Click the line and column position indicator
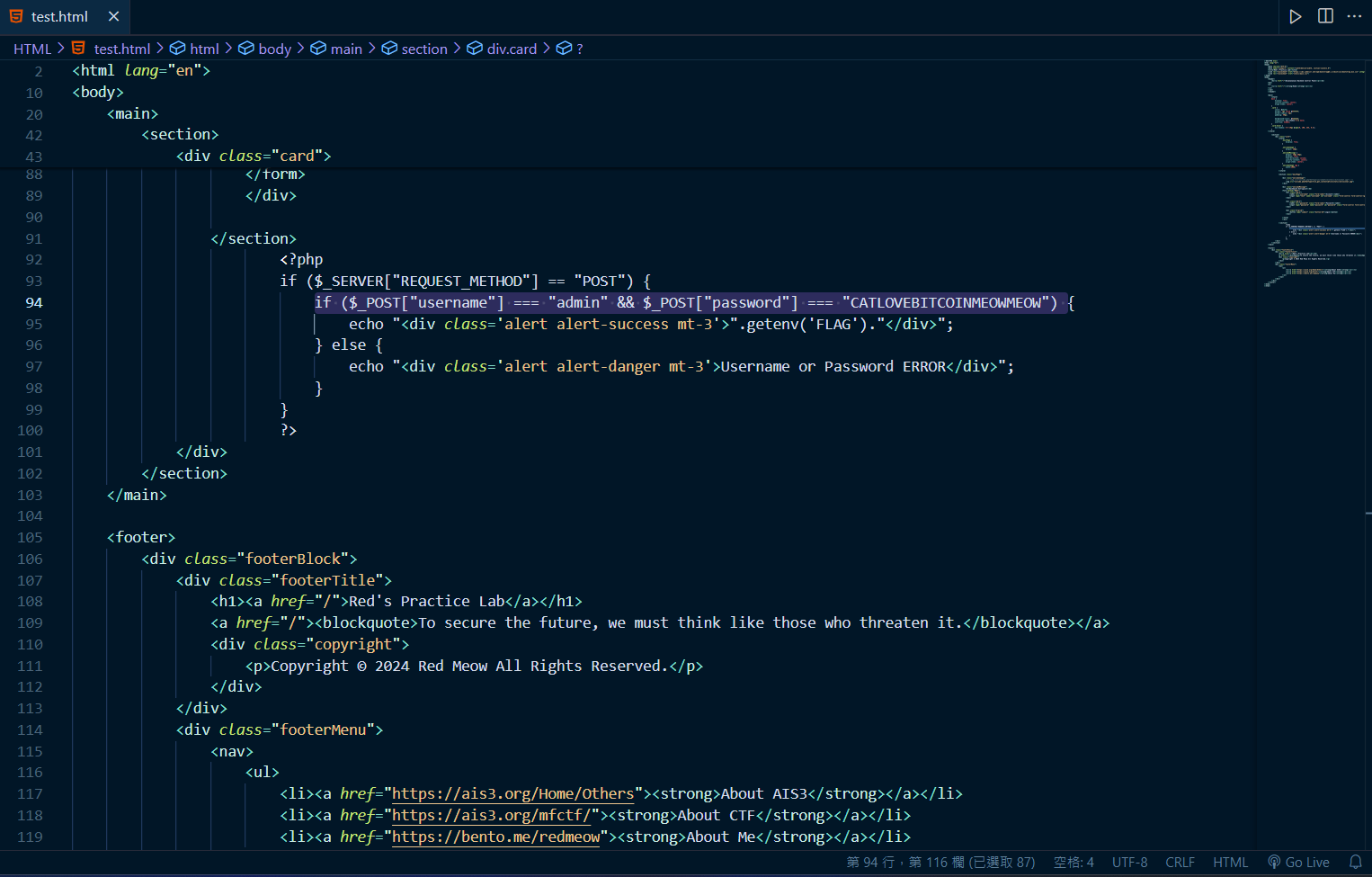Image resolution: width=1372 pixels, height=877 pixels. click(940, 862)
